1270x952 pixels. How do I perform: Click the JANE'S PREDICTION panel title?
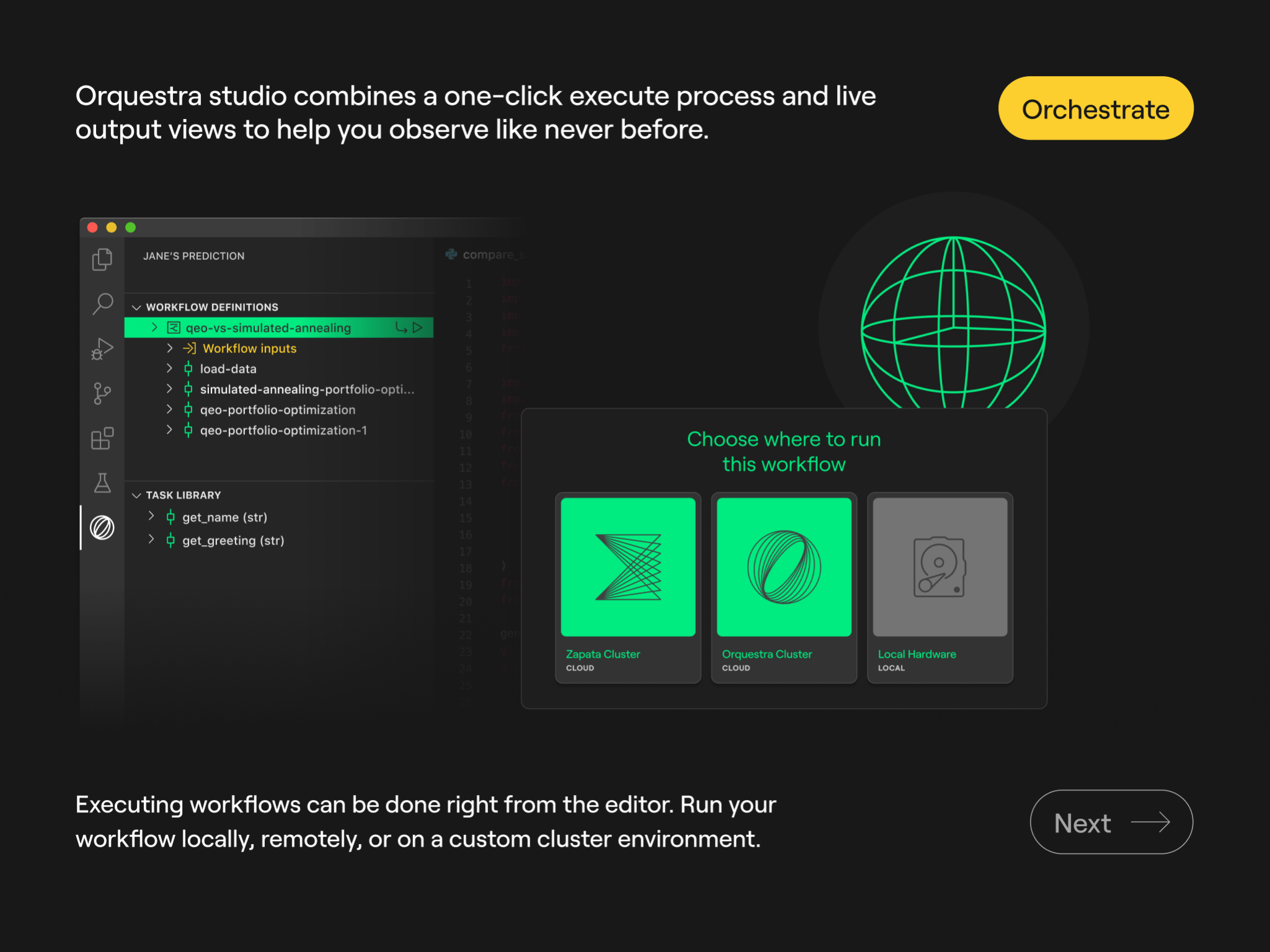[194, 256]
